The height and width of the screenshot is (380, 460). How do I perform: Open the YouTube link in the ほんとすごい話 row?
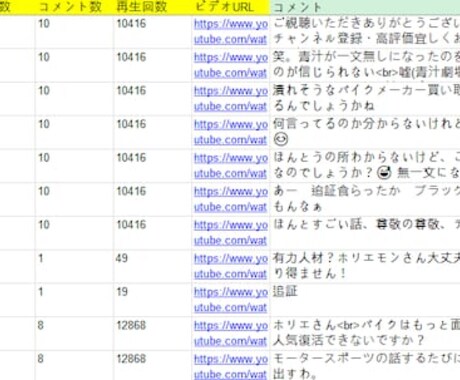point(231,233)
